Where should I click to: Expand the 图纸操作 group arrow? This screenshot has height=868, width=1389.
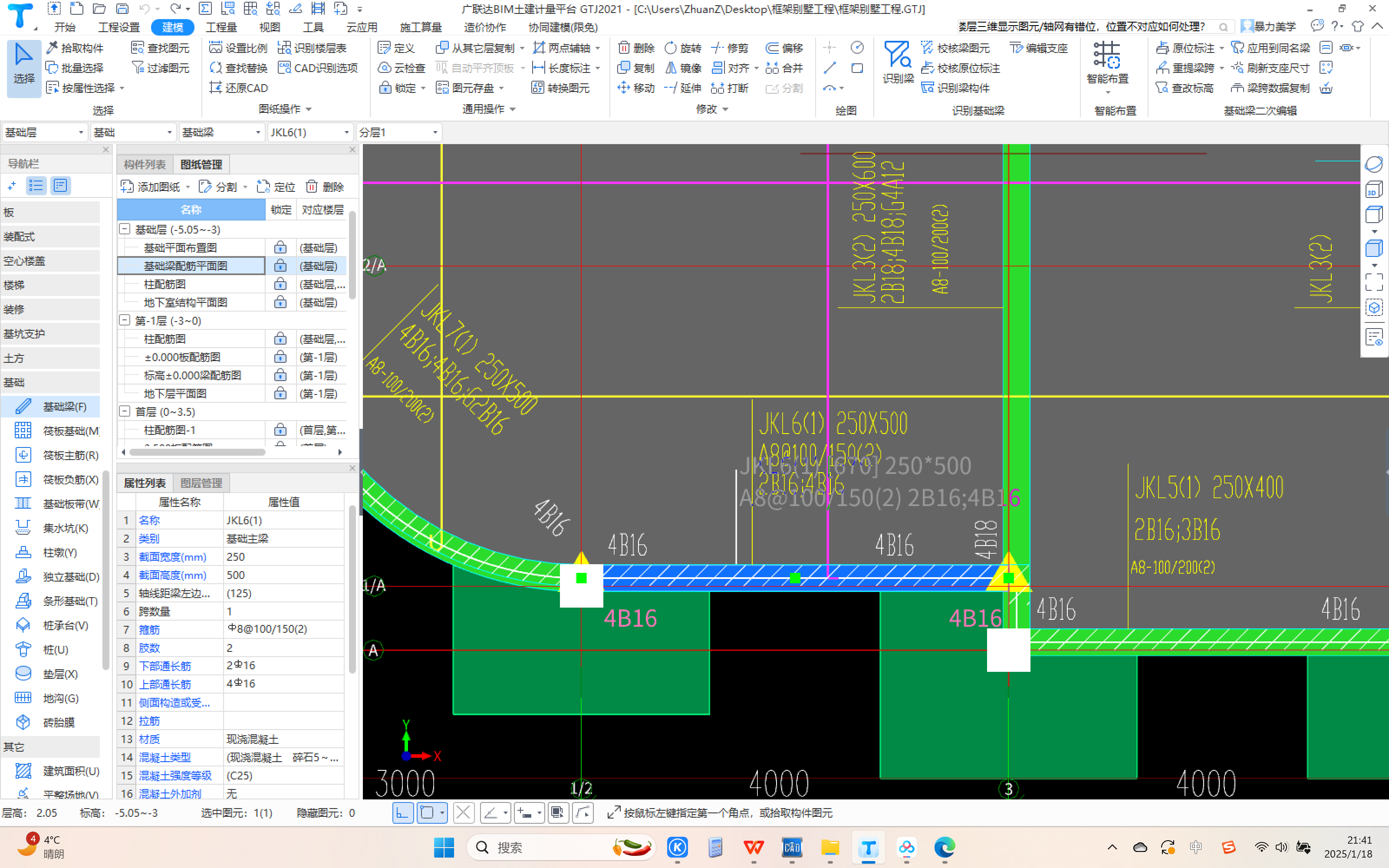(309, 109)
